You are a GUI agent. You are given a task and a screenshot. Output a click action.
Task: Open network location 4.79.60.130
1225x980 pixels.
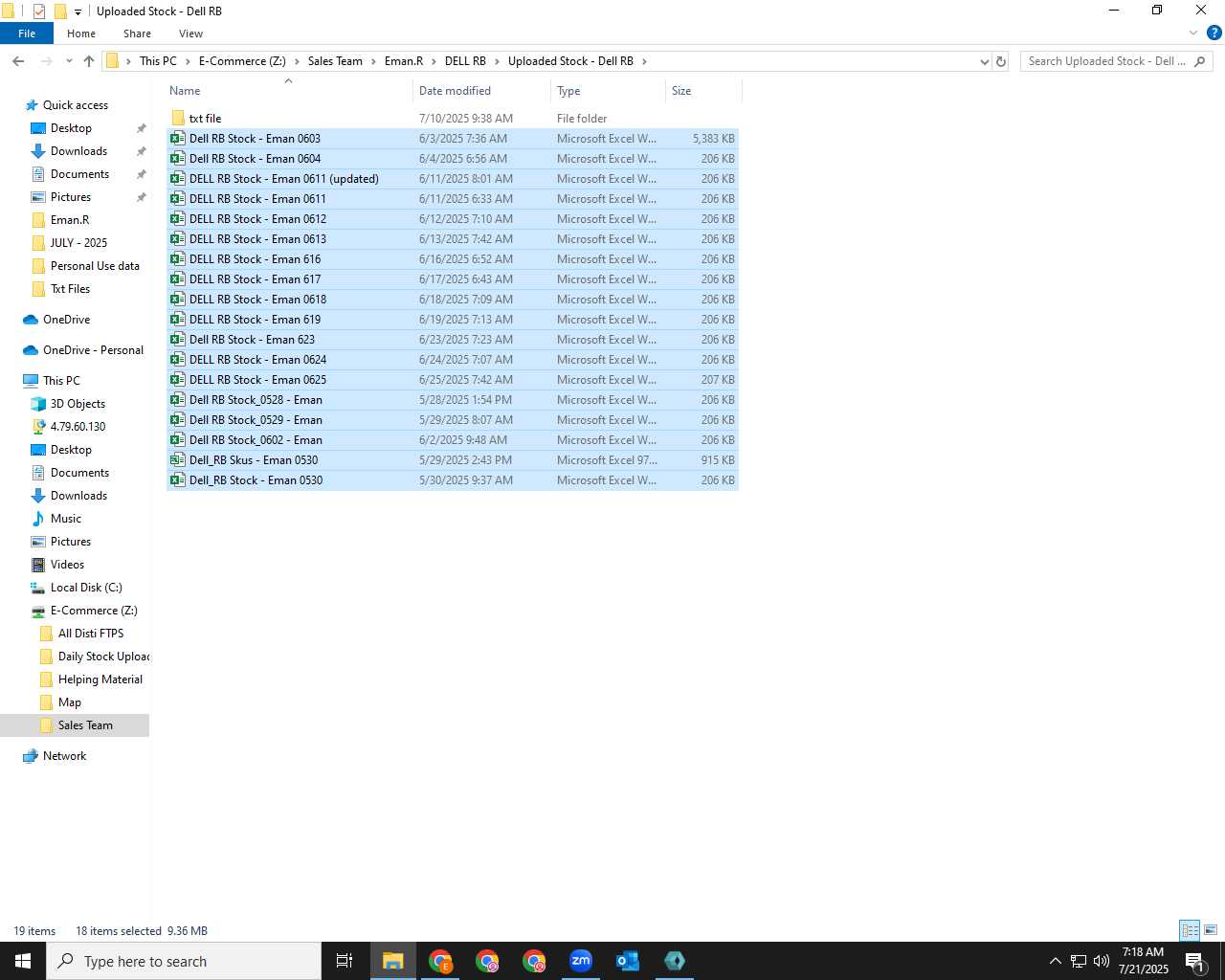click(x=78, y=427)
